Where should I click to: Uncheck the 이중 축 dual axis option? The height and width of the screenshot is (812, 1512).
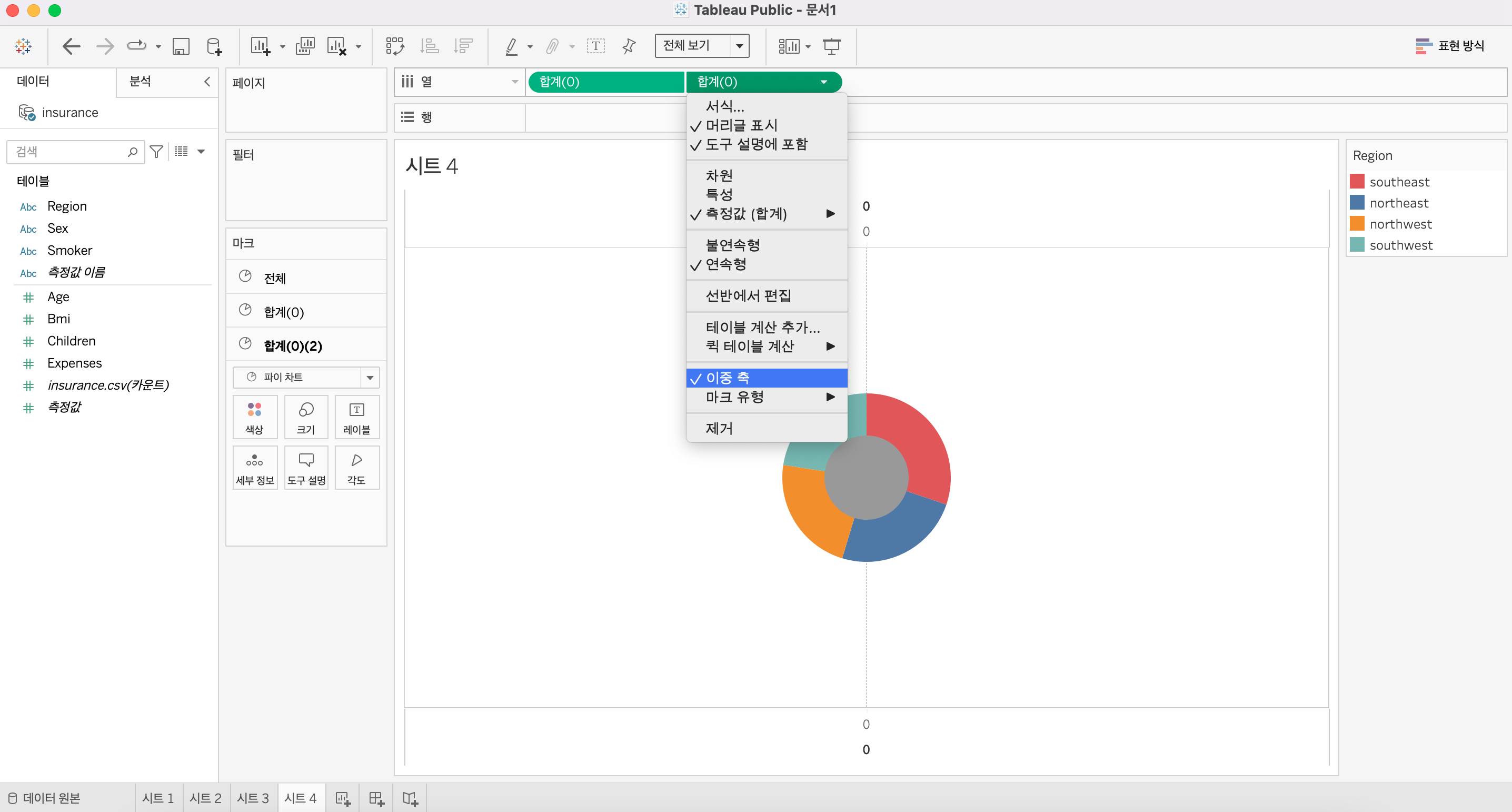click(727, 378)
